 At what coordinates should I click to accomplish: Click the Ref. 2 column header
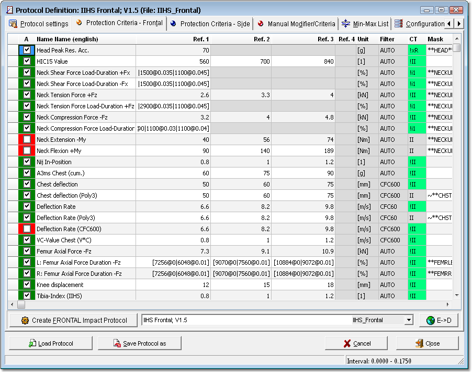[241, 39]
